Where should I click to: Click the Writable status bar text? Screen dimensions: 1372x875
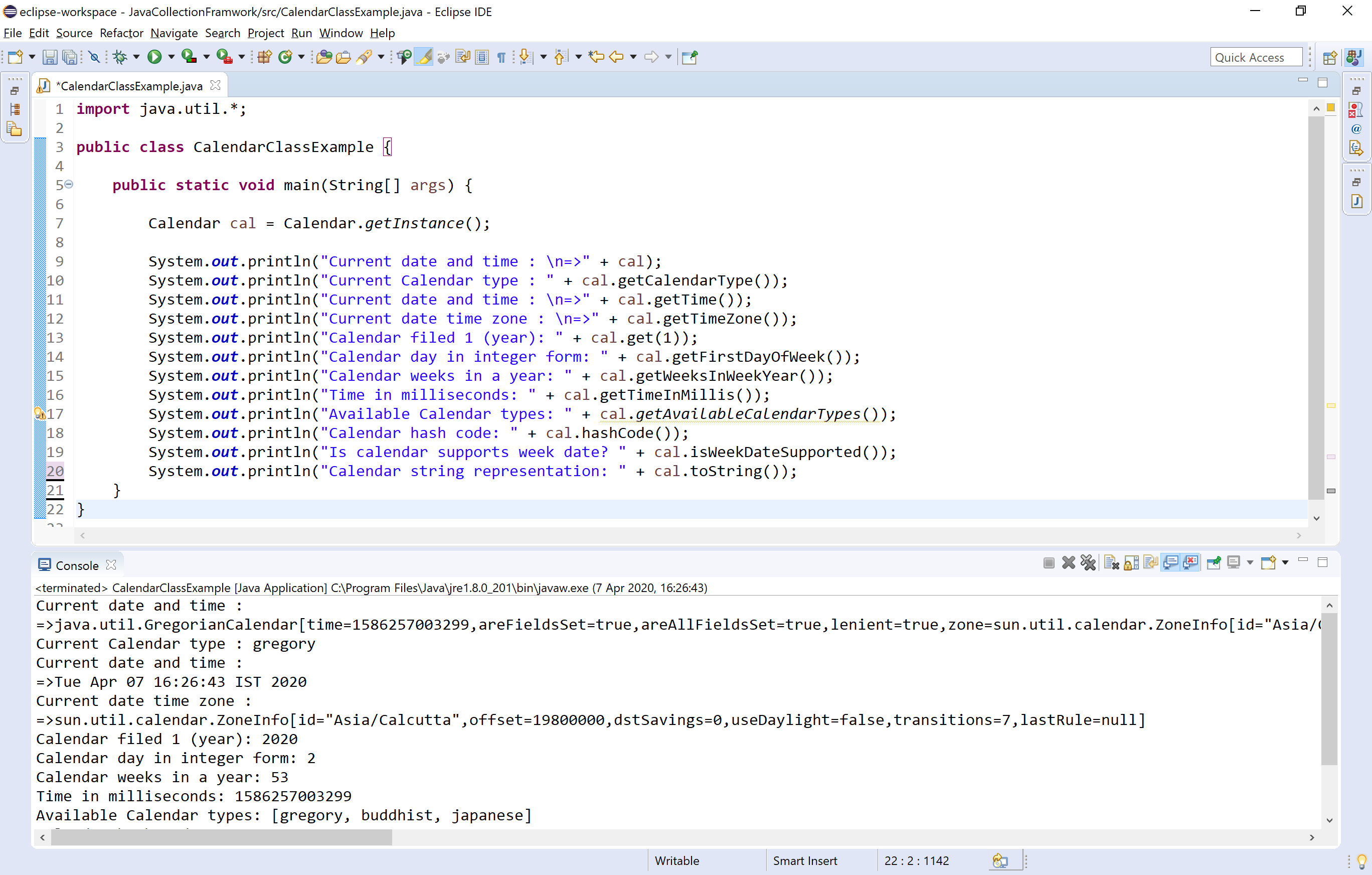pyautogui.click(x=677, y=861)
